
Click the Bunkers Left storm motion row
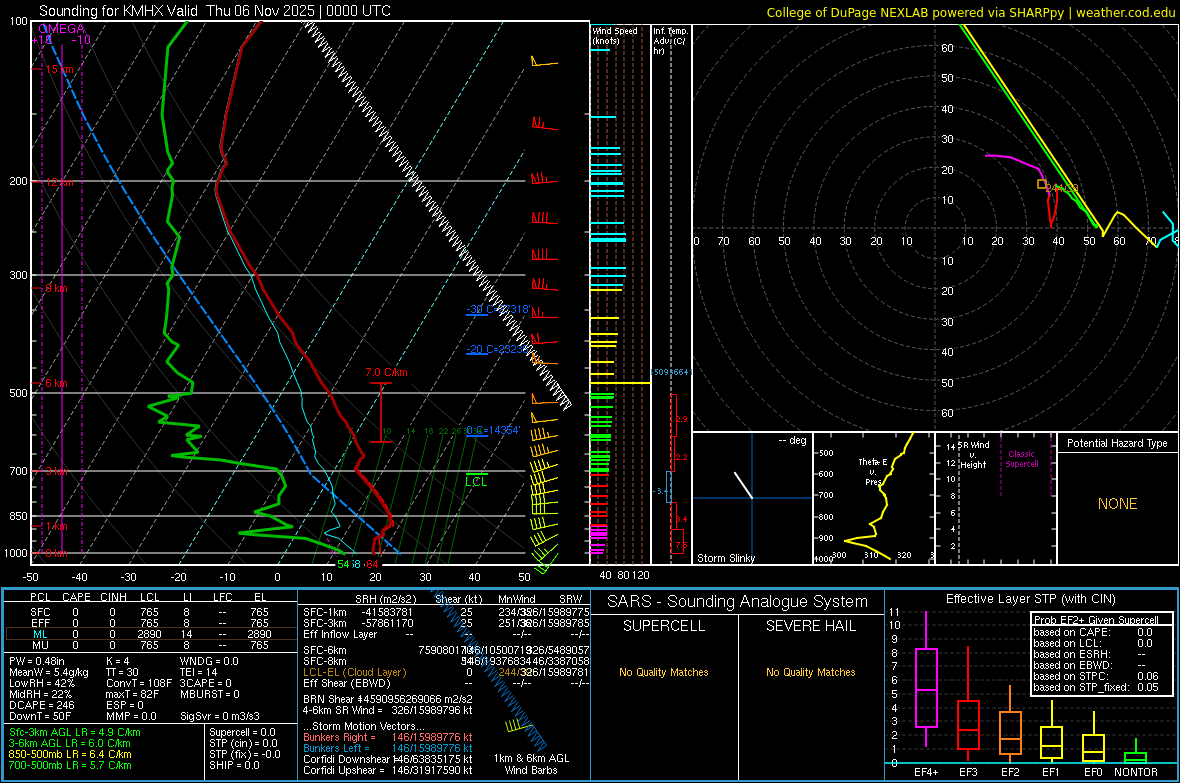388,748
